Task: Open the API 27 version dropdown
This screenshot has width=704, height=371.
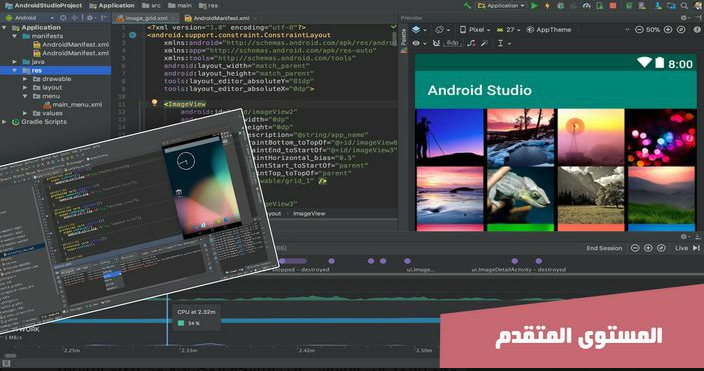Action: point(508,30)
